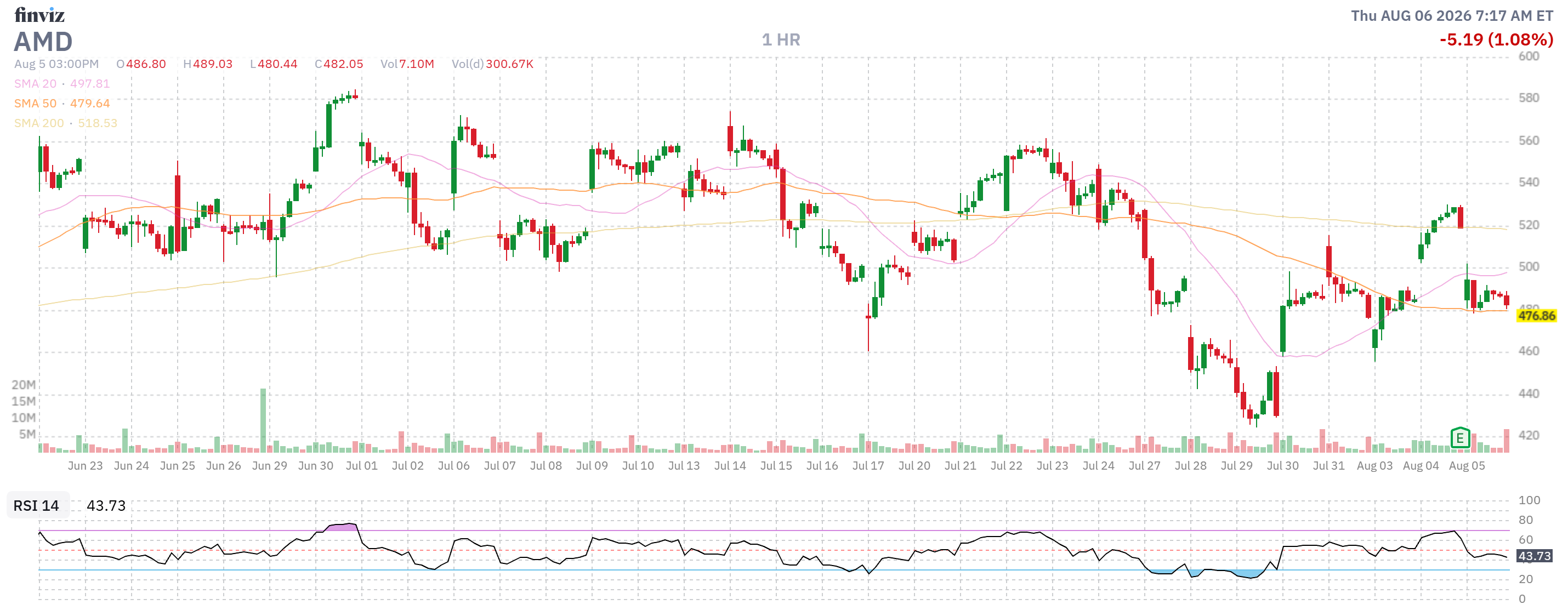Click the Jul 14 date label
The height and width of the screenshot is (616, 1568).
730,466
